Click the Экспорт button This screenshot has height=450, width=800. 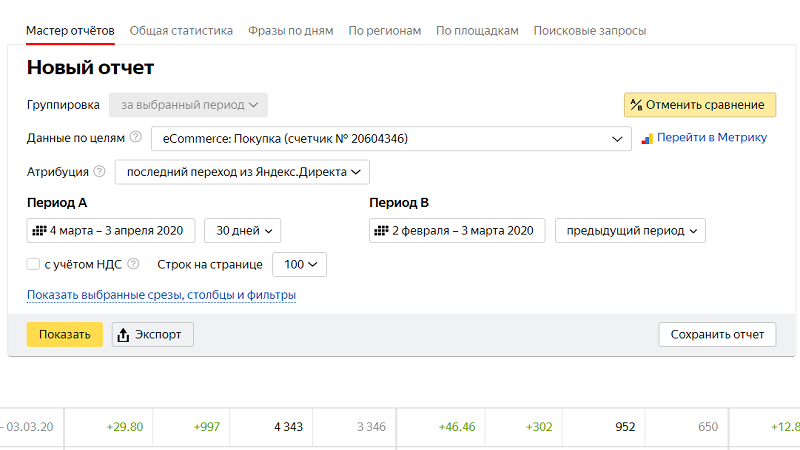coord(153,335)
